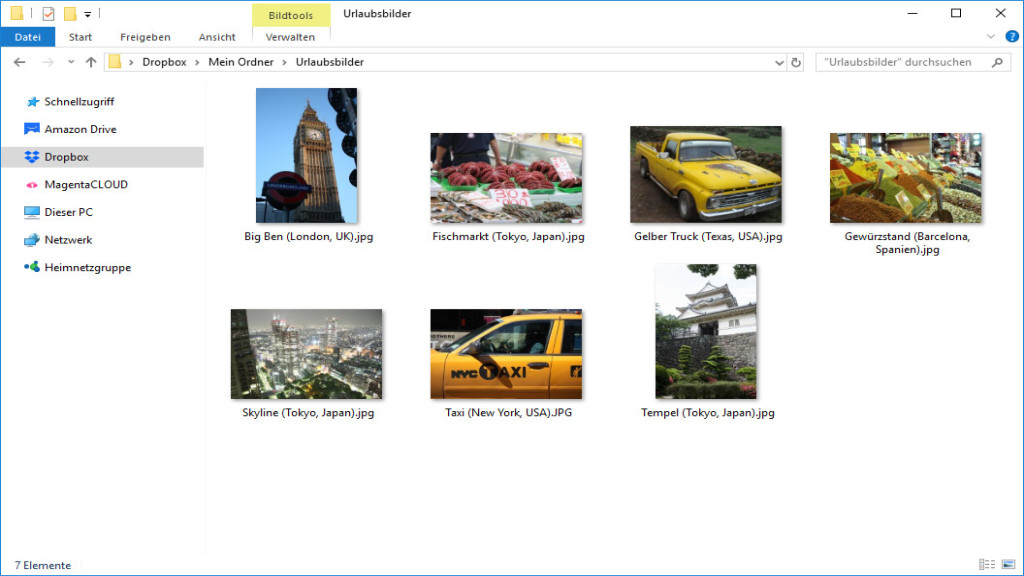Switch to the Ansicht ribbon tab
The height and width of the screenshot is (576, 1024).
216,36
